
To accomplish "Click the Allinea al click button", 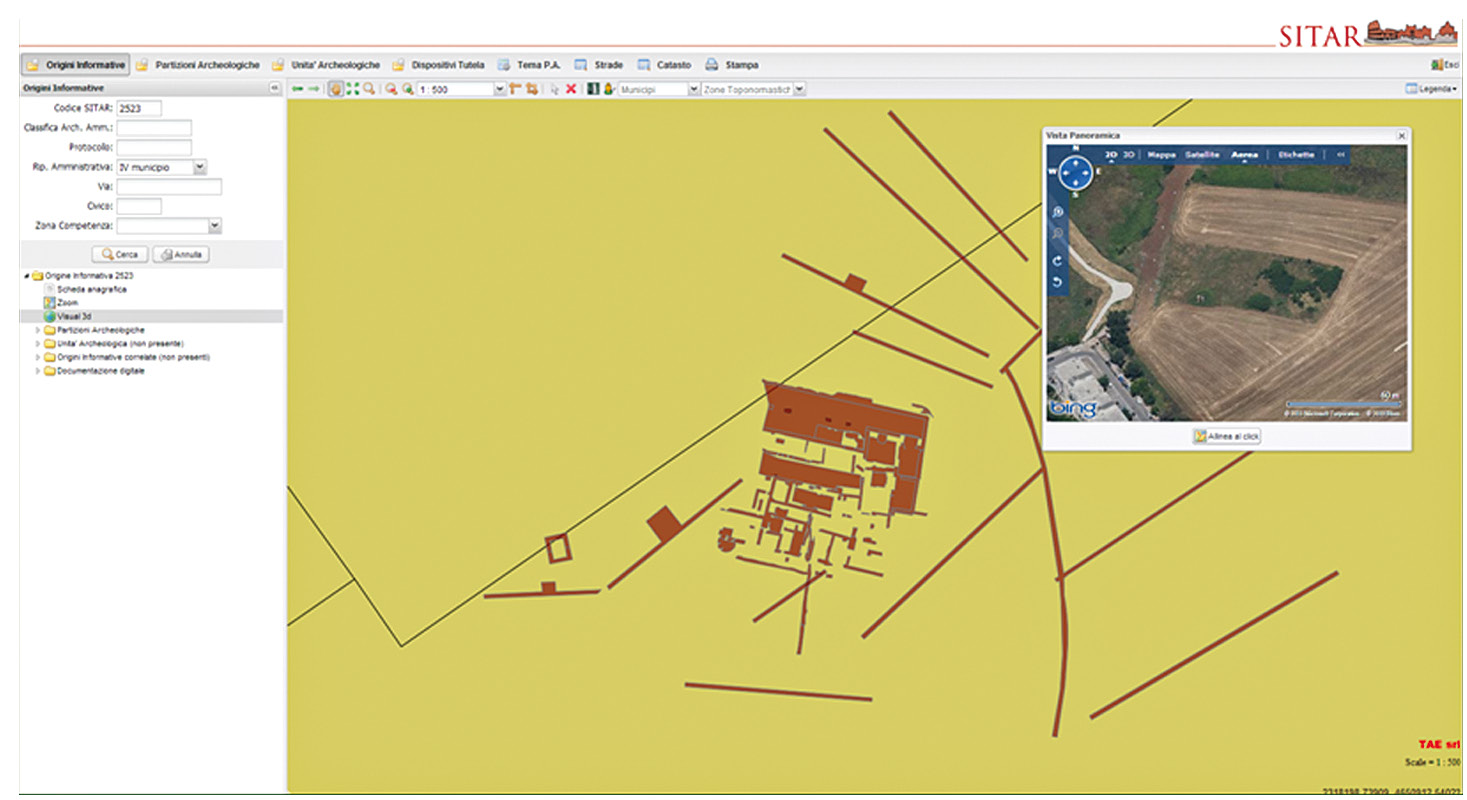I will (x=1227, y=436).
